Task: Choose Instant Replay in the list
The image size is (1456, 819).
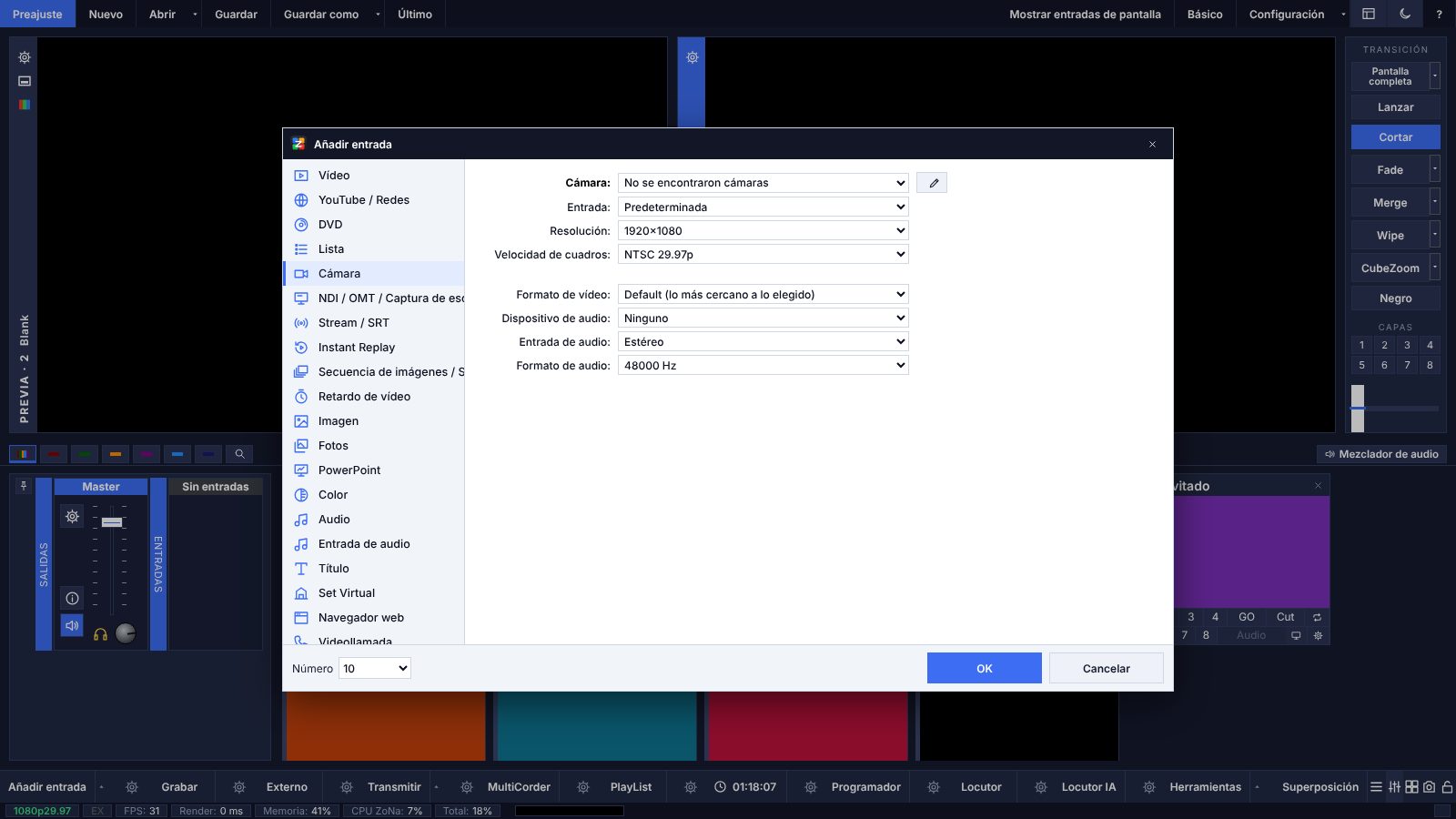Action: pyautogui.click(x=374, y=348)
